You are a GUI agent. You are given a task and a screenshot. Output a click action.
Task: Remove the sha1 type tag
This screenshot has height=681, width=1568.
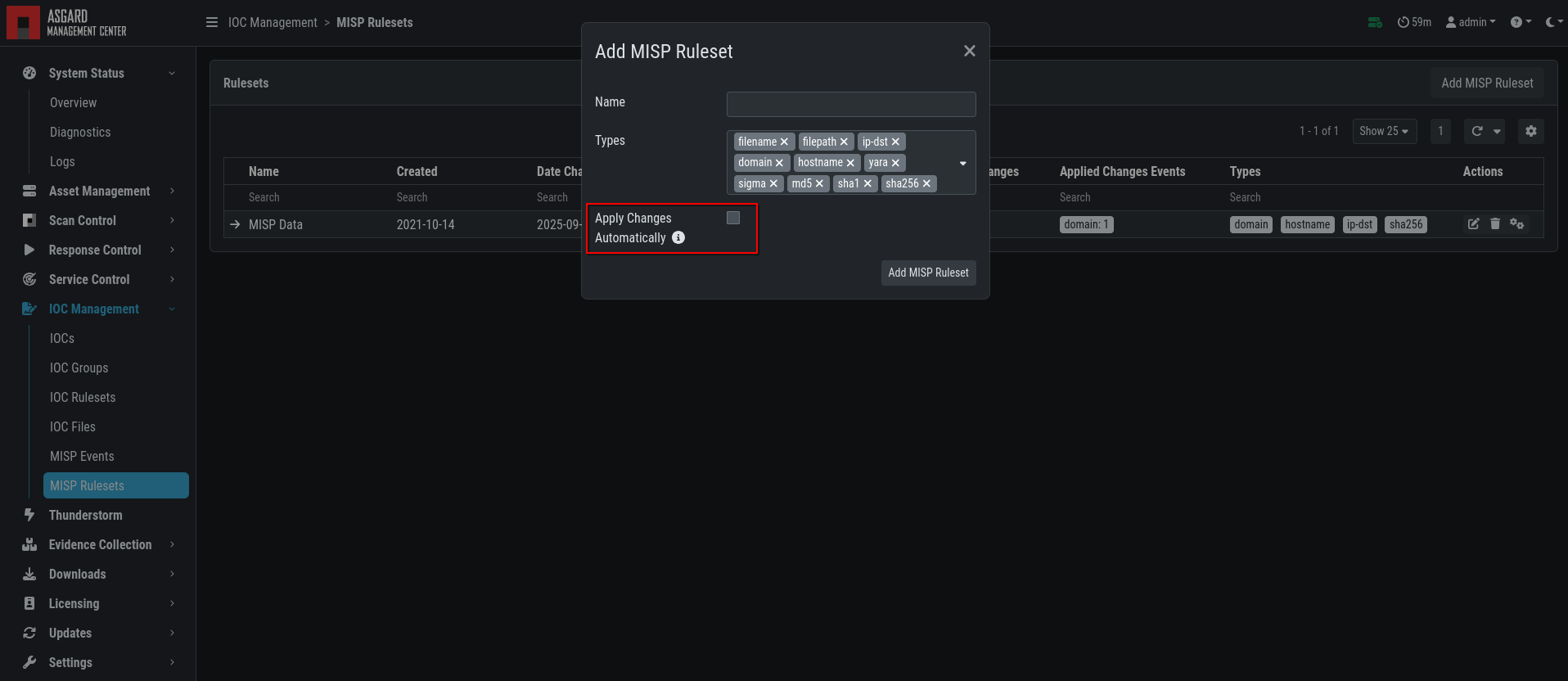[867, 183]
